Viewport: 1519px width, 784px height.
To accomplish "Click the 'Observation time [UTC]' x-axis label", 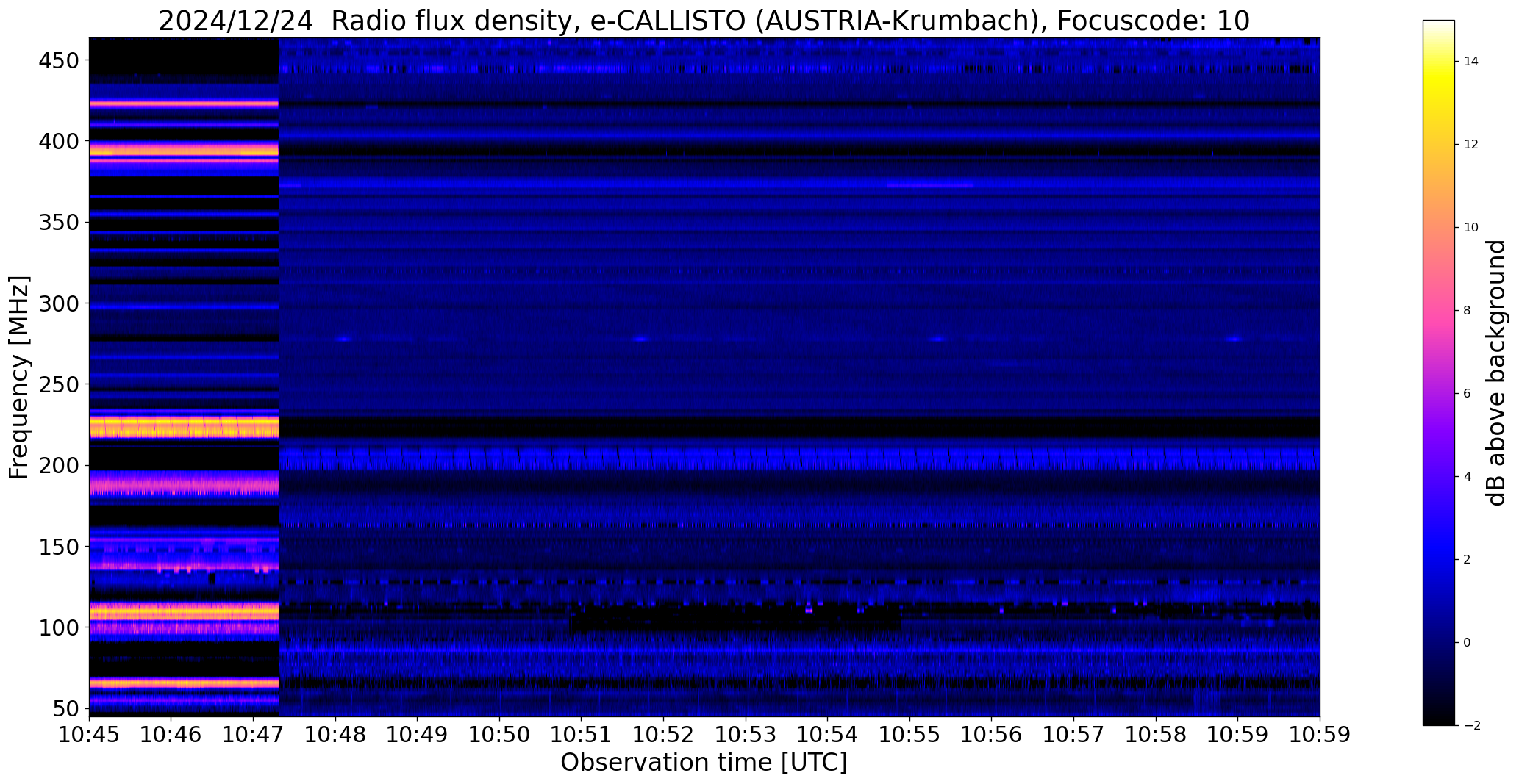I will pos(704,763).
